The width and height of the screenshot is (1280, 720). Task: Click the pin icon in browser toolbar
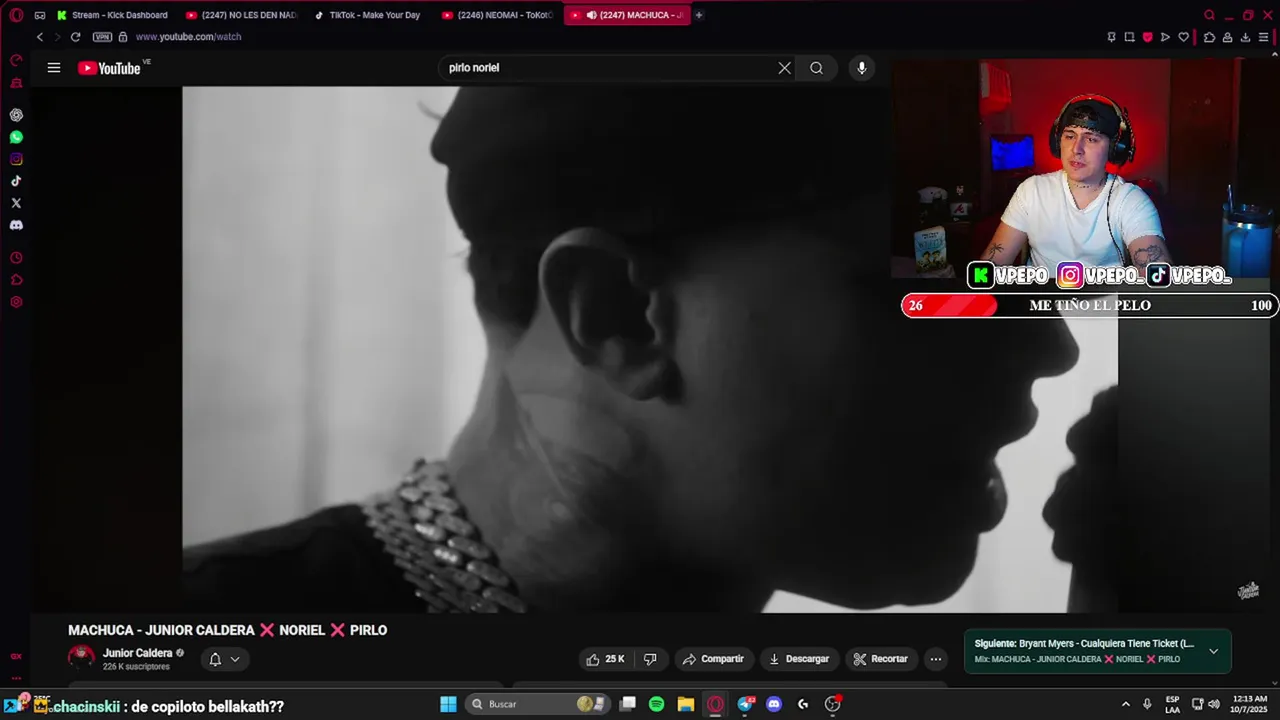coord(1111,37)
